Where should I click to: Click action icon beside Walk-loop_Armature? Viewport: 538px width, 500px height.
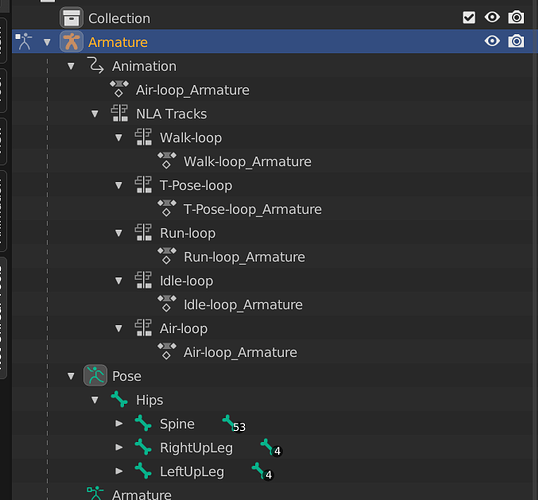(x=167, y=161)
